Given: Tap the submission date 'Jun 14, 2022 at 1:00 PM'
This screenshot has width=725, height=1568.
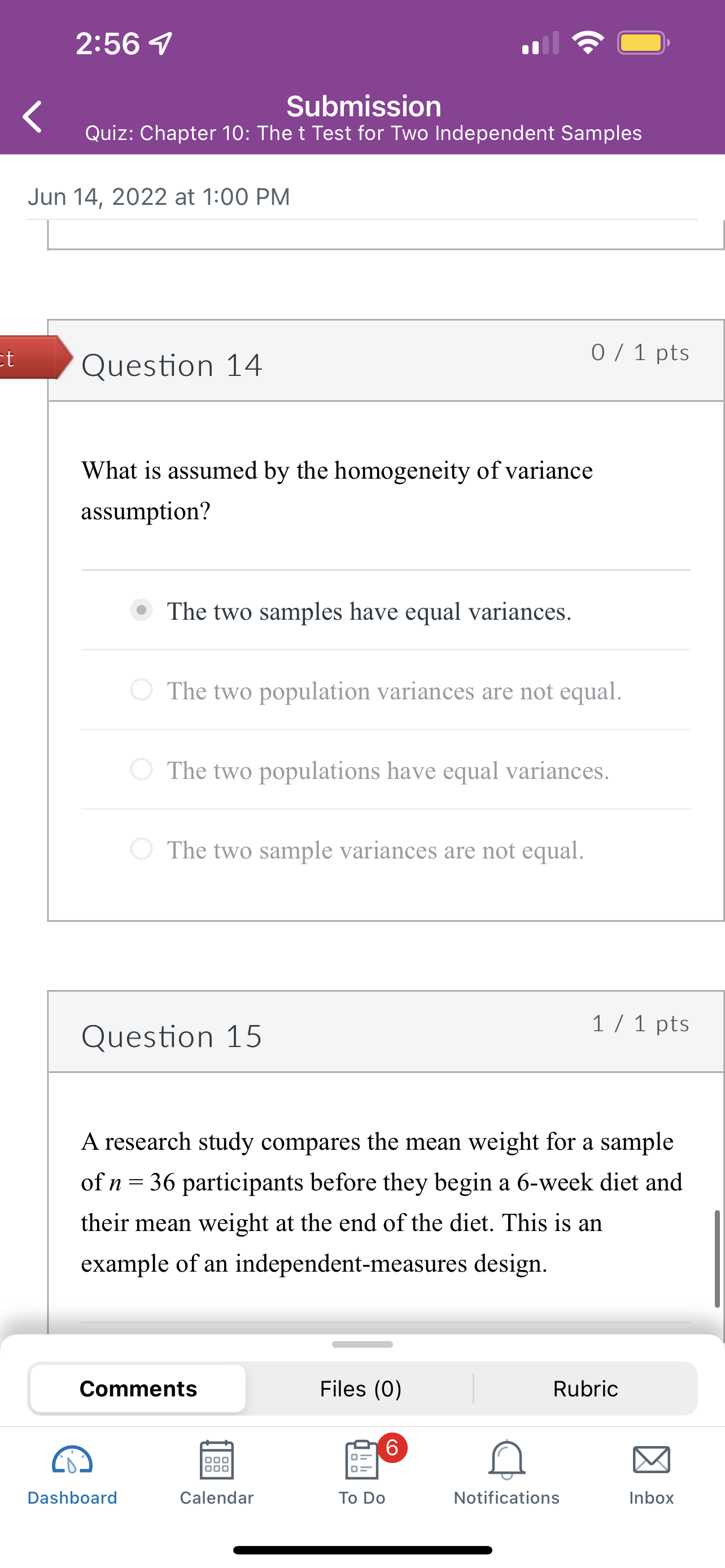Looking at the screenshot, I should [x=159, y=196].
